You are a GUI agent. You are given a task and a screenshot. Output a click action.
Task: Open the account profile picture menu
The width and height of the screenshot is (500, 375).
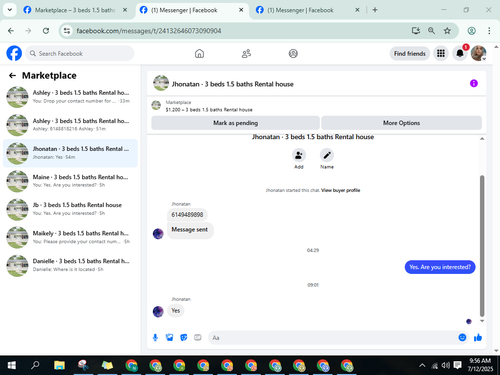click(478, 53)
